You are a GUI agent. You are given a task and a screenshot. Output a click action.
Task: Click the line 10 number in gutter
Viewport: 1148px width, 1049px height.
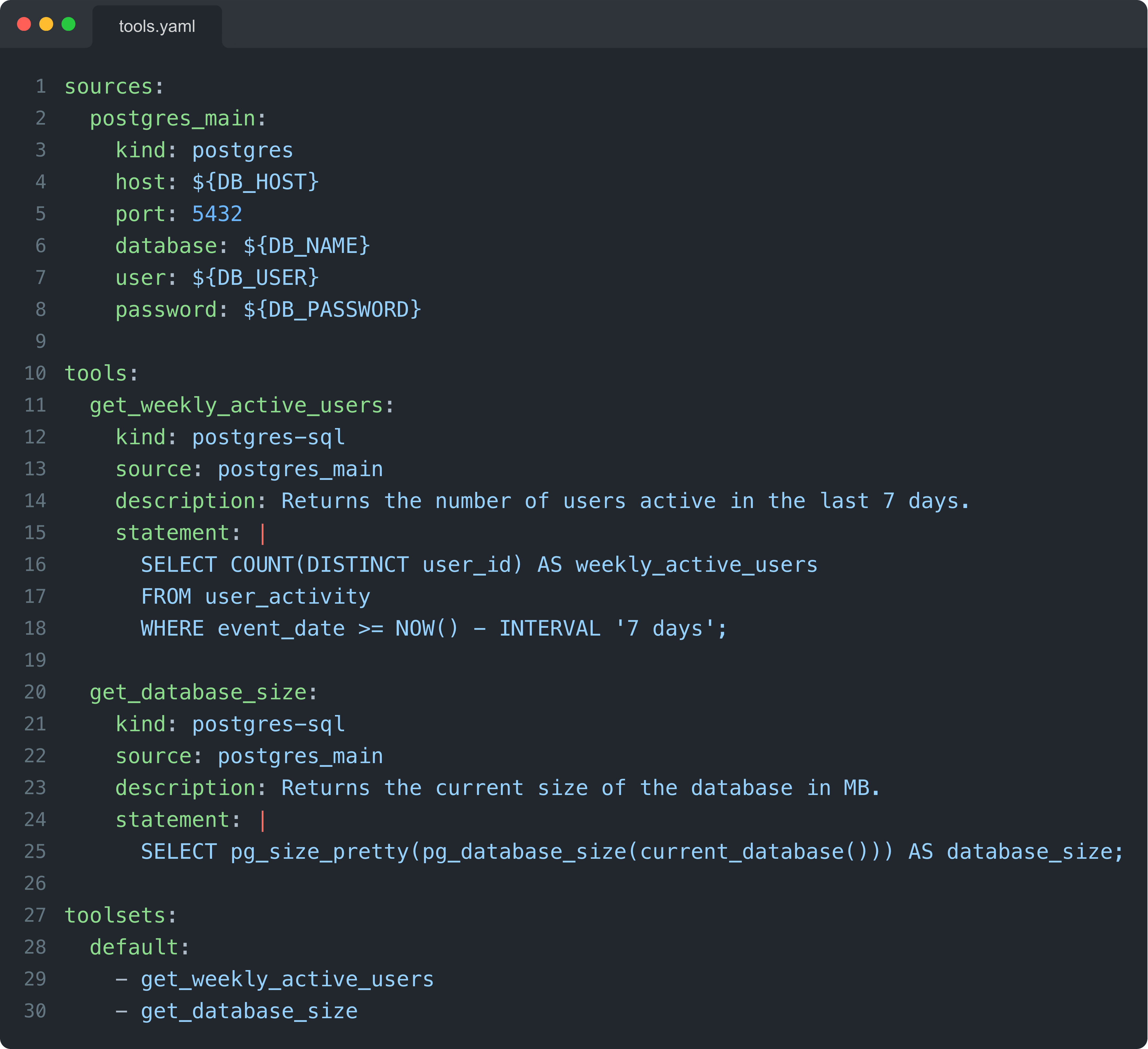coord(35,374)
